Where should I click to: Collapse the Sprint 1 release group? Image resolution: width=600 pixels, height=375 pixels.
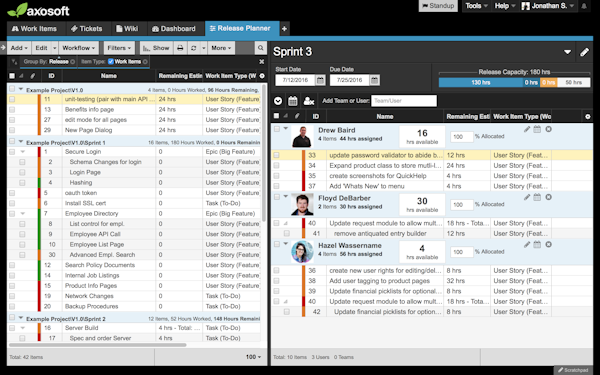pos(21,142)
